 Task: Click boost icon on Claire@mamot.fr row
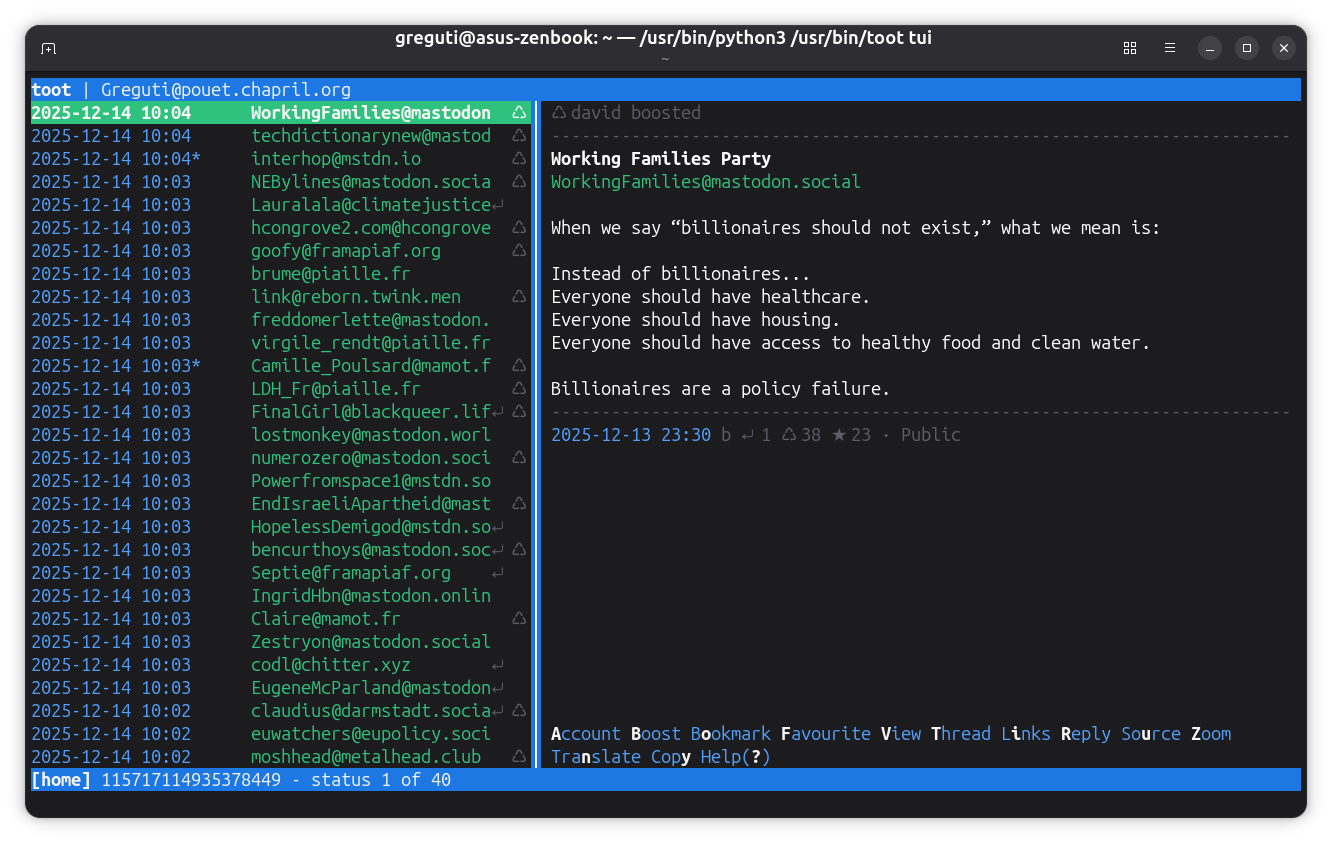[x=518, y=619]
